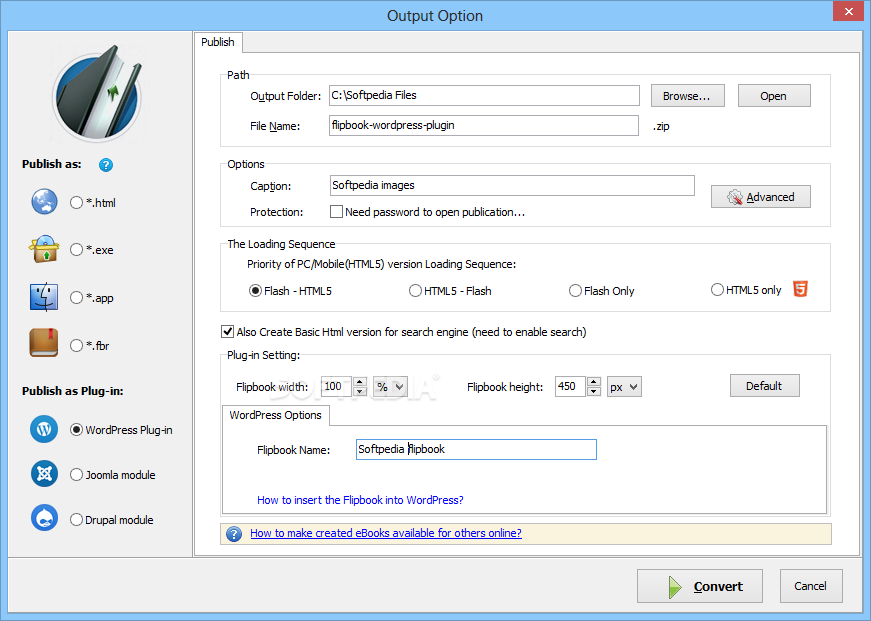Open the flipbook height unit dropdown
Screen dimensions: 871x621
point(624,387)
